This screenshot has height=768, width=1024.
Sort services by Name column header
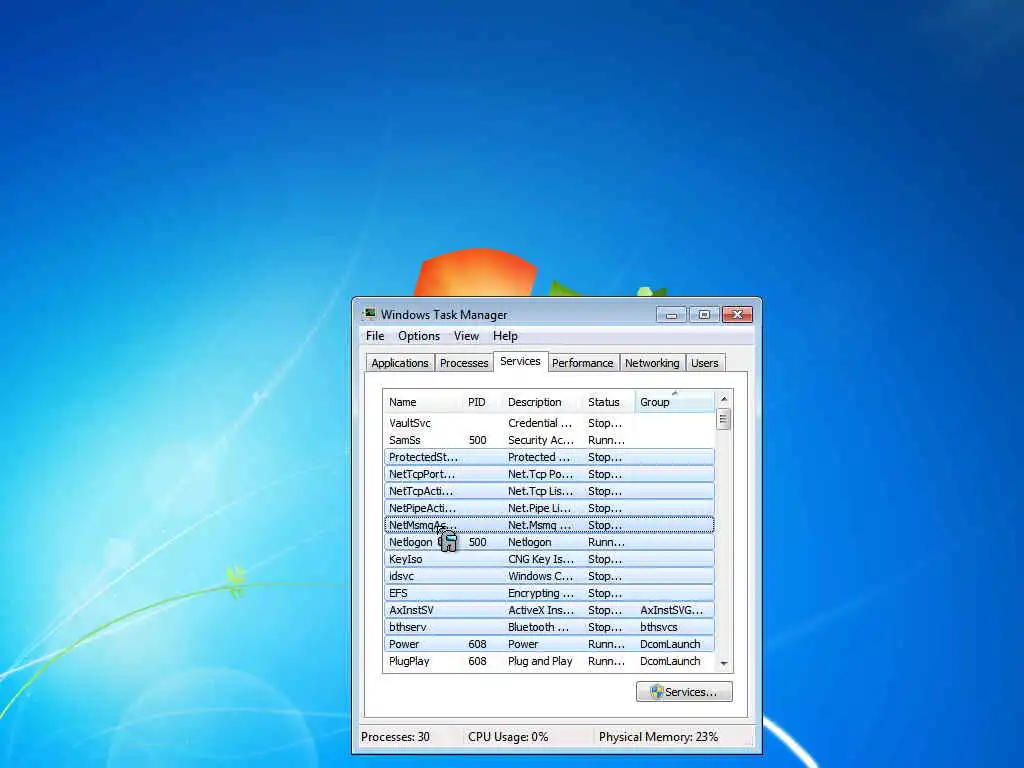(x=423, y=402)
